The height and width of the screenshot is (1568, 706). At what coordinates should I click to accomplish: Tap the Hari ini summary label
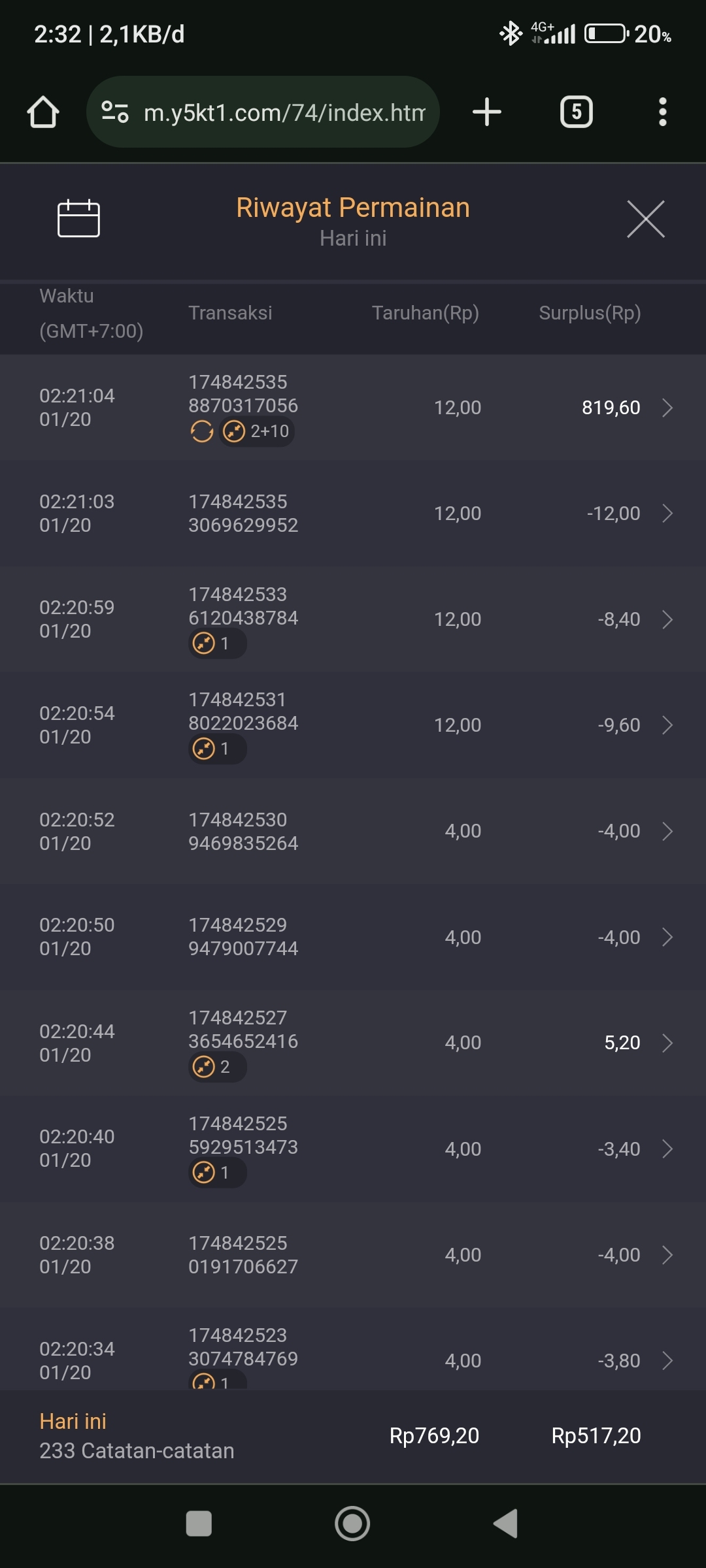[73, 1421]
